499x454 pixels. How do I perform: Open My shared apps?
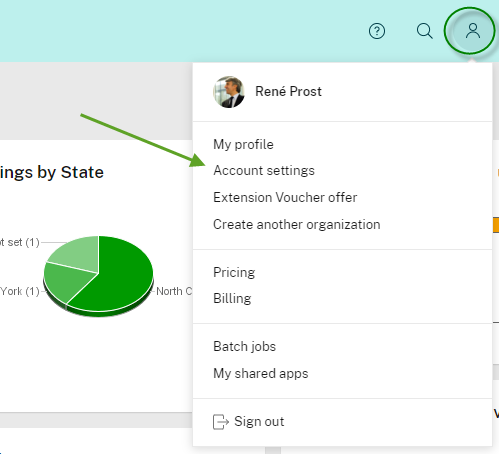[x=261, y=373]
